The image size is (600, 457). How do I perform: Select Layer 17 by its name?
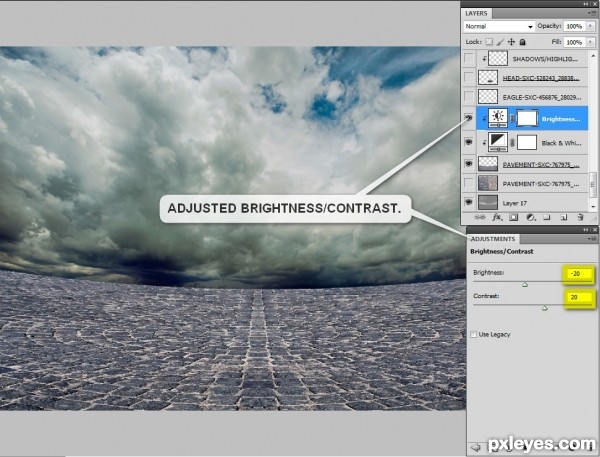tap(515, 203)
